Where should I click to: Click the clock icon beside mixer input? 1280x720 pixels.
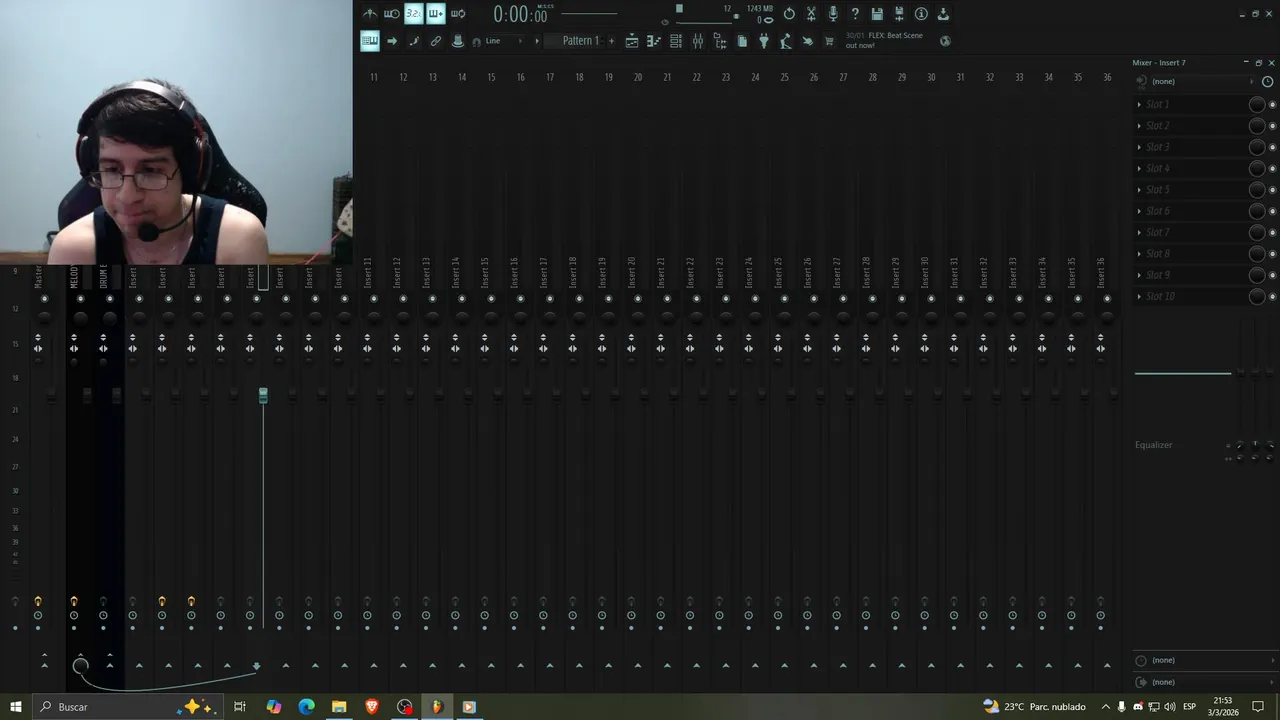coord(1267,81)
